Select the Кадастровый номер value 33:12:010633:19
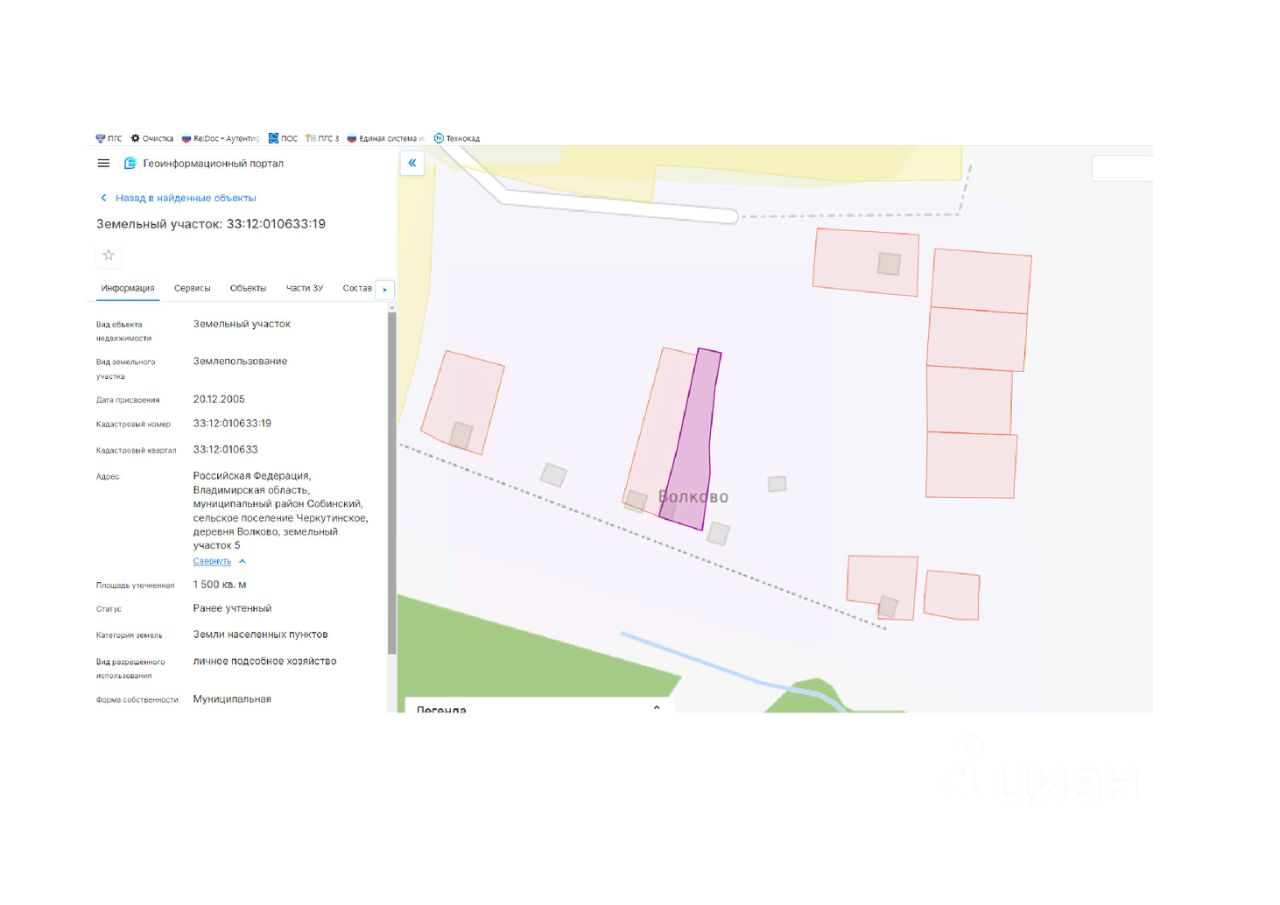Image resolution: width=1280 pixels, height=905 pixels. 232,424
